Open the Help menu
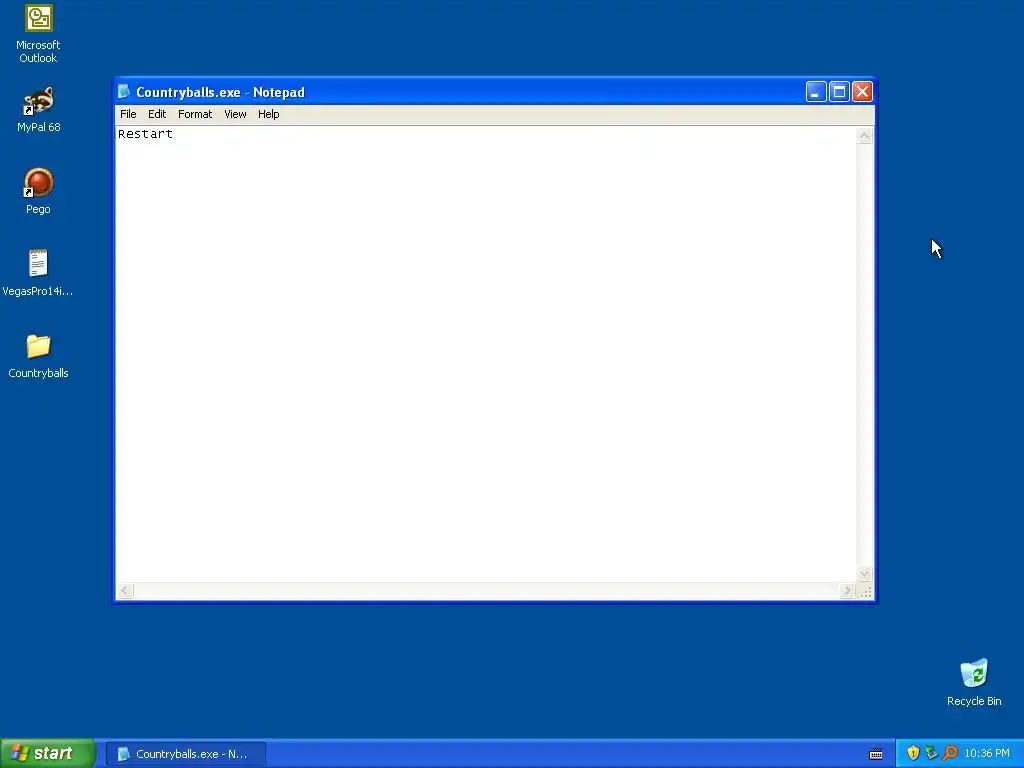The image size is (1024, 768). coord(268,114)
